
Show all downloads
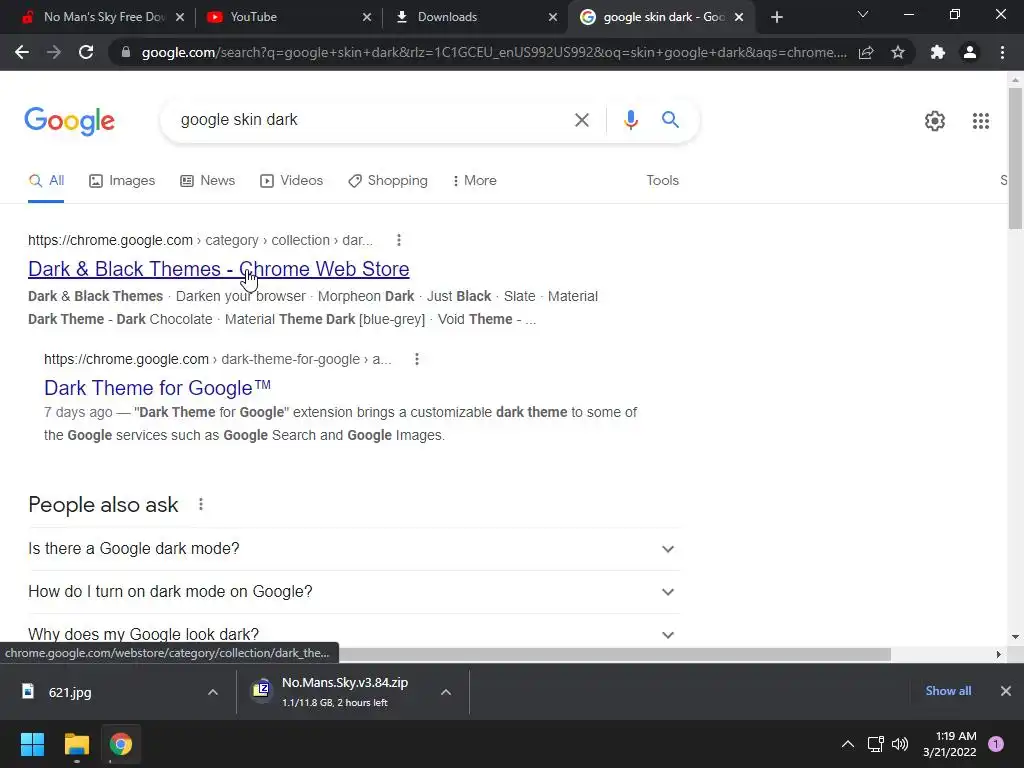948,691
